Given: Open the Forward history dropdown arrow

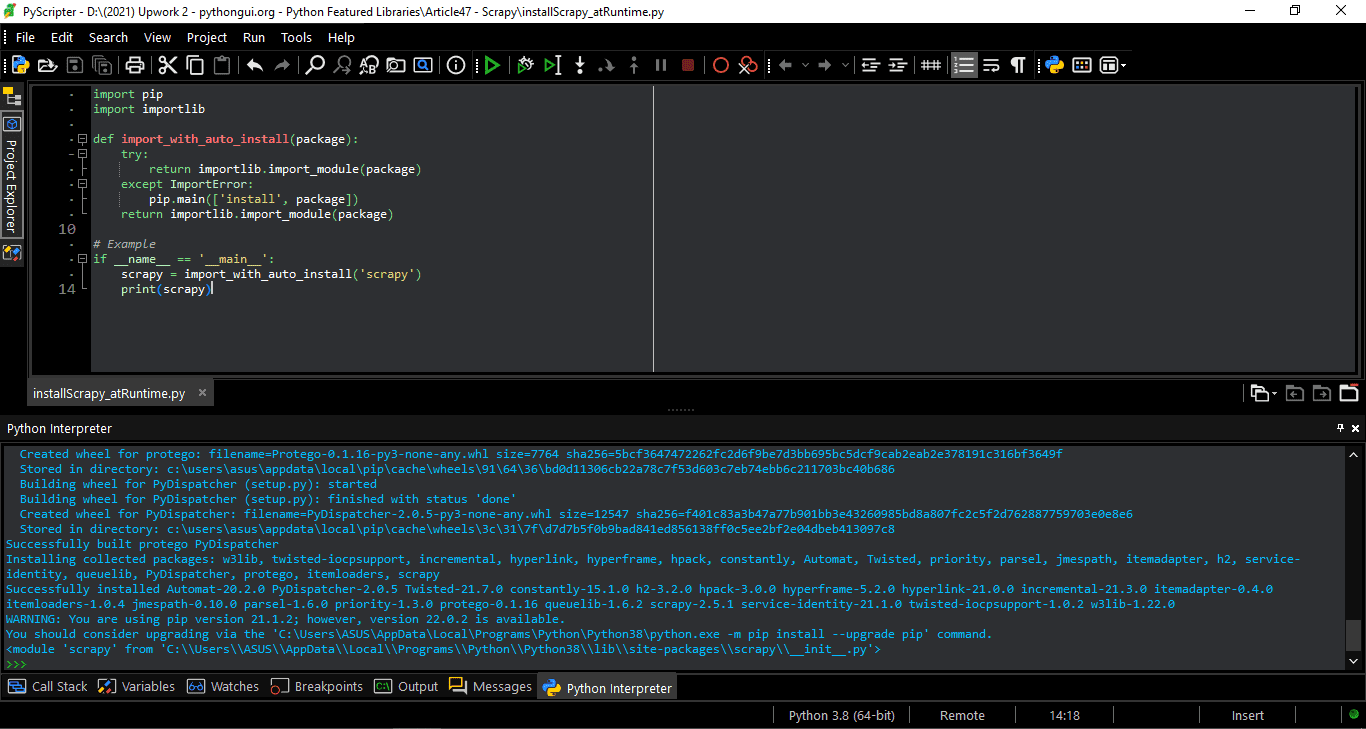Looking at the screenshot, I should 845,65.
